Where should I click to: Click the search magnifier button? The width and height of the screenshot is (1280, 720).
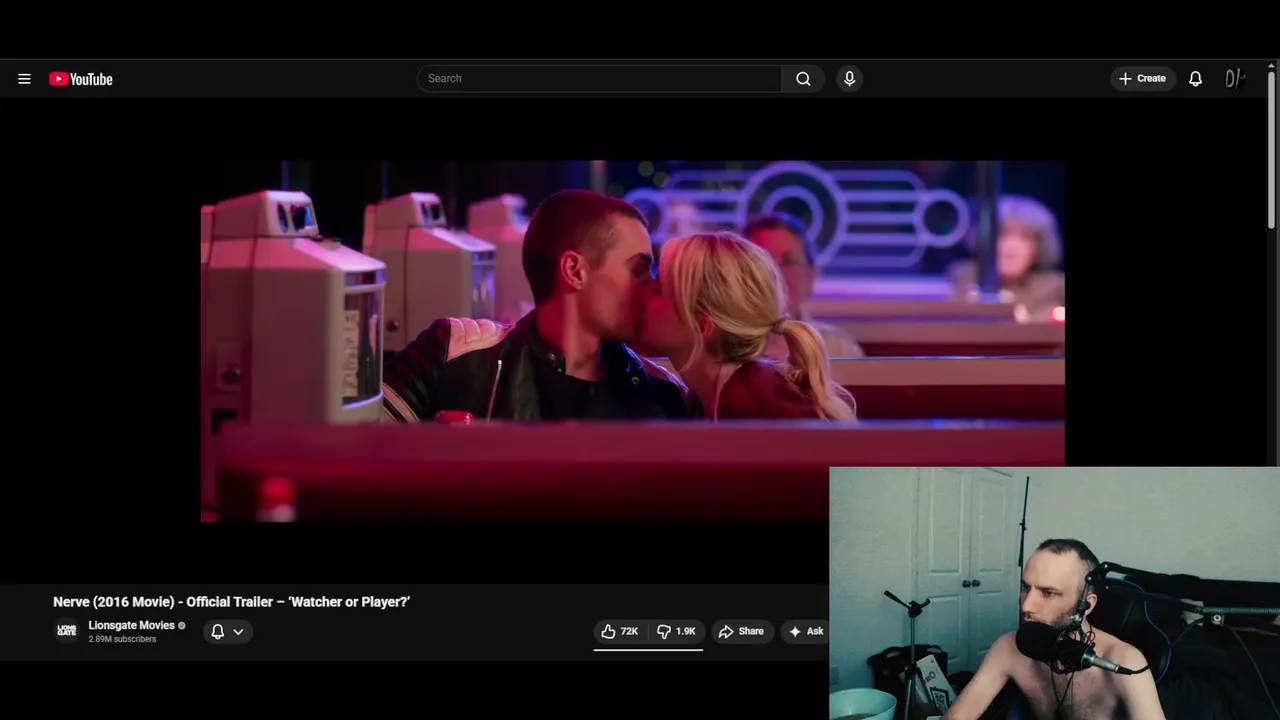(x=803, y=79)
